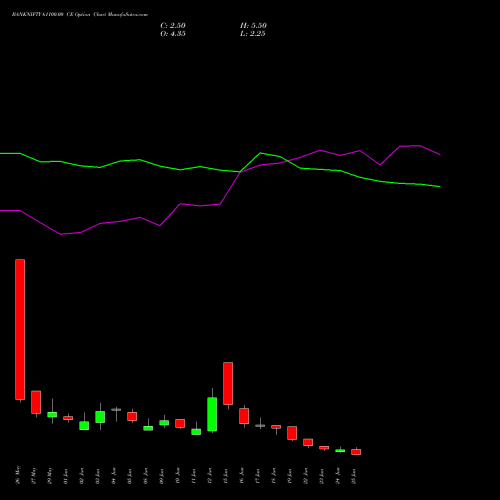Screen dimensions: 500x500
Task: Select the green candle for 03 Jun
Action: (x=100, y=417)
